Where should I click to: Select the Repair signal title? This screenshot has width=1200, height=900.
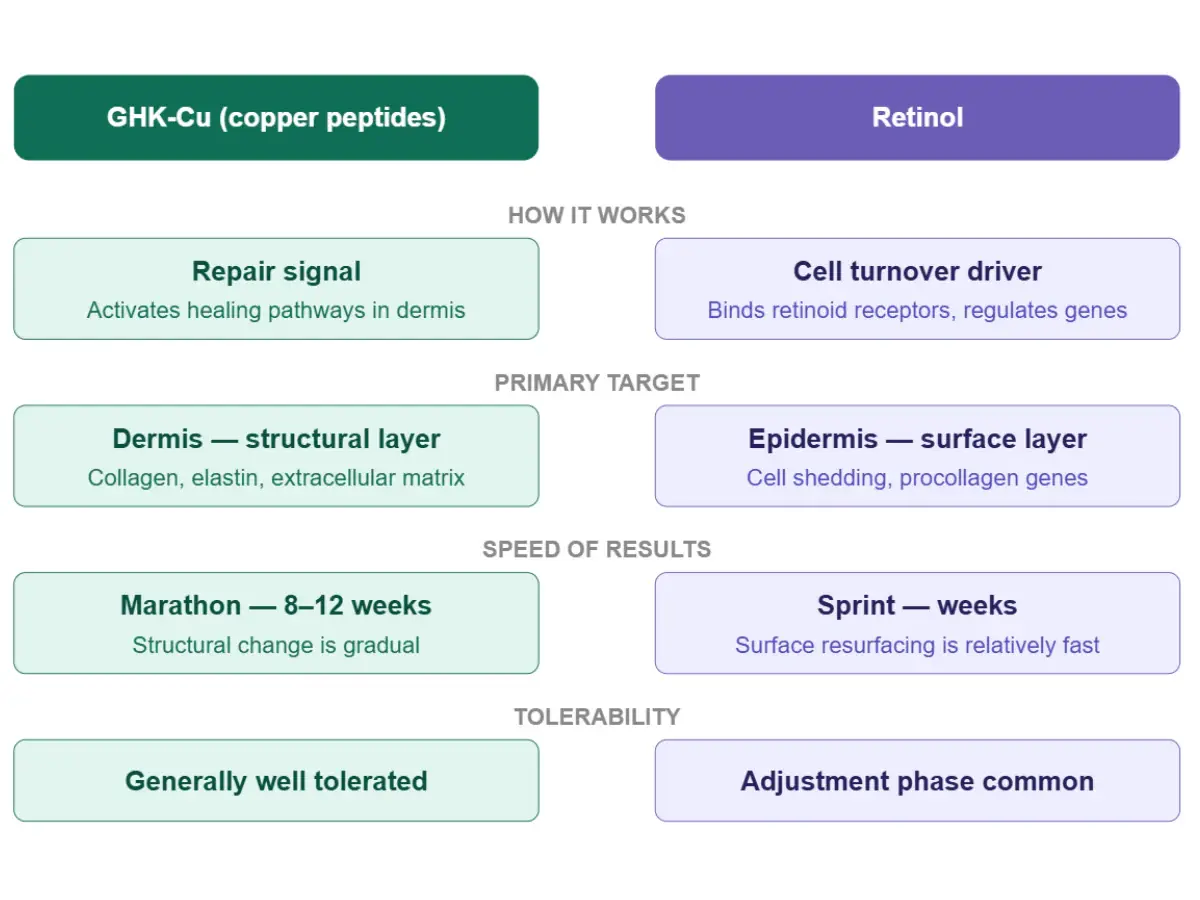276,272
